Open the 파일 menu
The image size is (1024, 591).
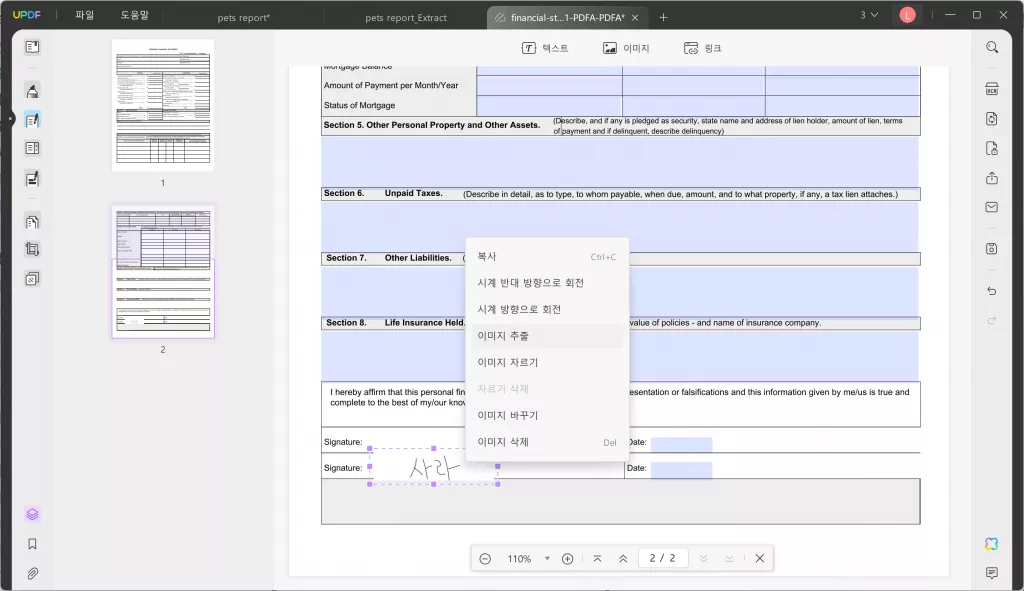click(x=84, y=15)
